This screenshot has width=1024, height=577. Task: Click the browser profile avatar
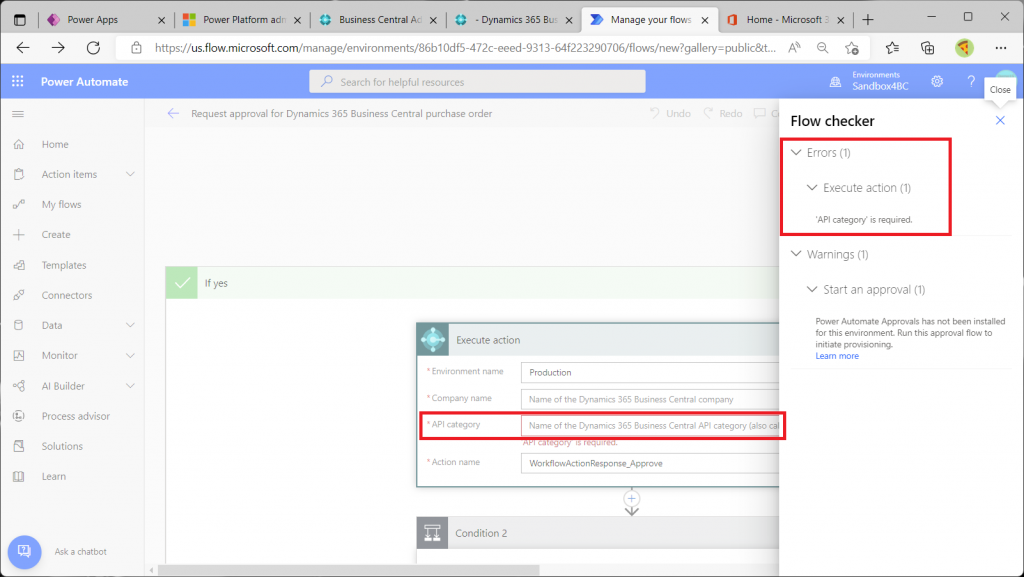point(965,48)
